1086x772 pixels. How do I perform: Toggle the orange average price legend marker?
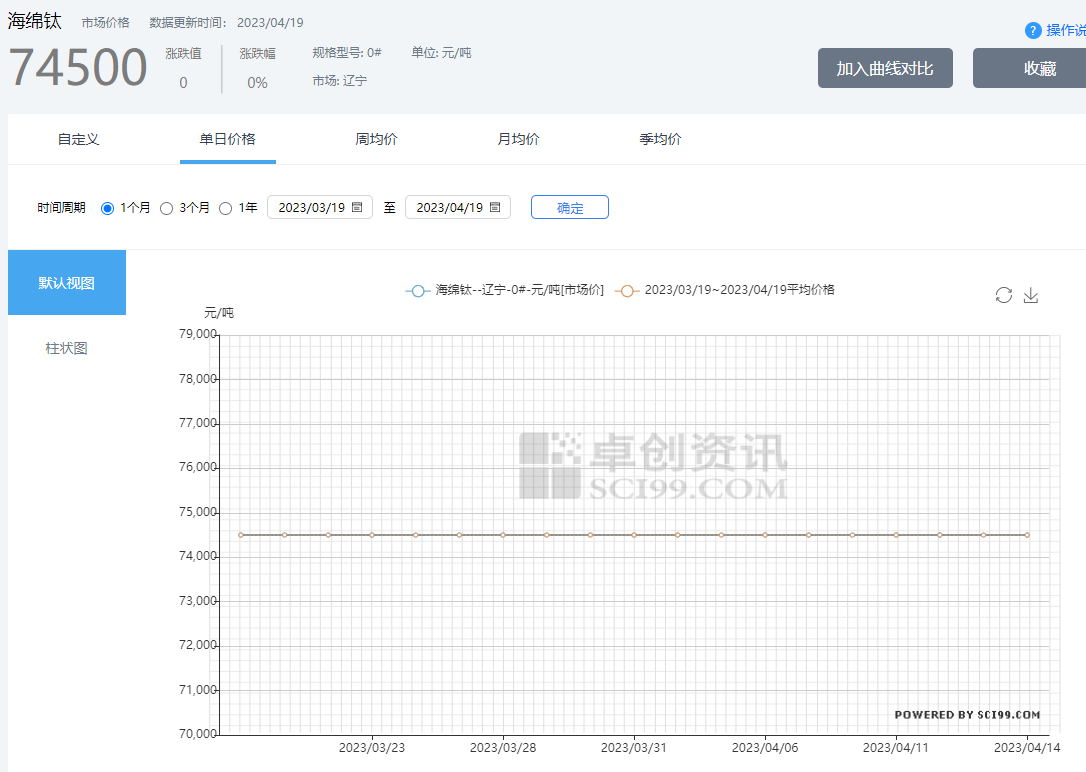point(627,290)
